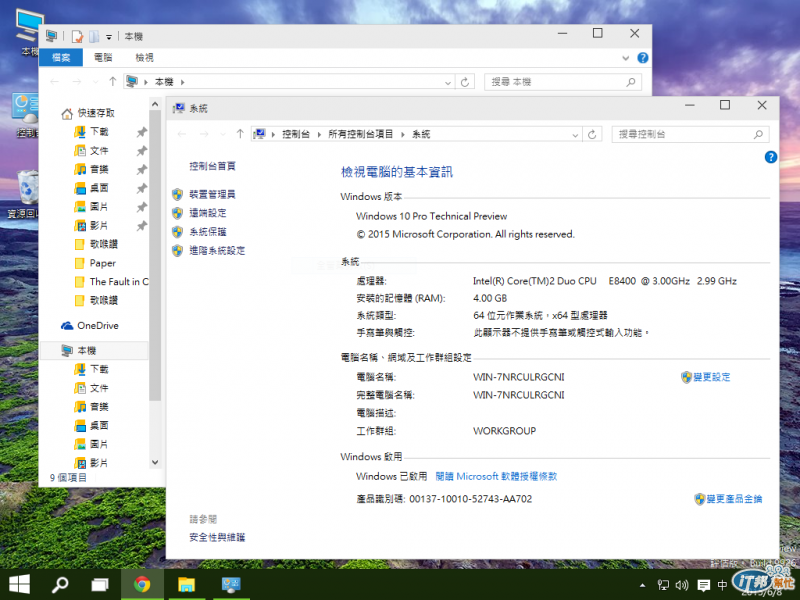Screen dimensions: 800x600
Task: Select Paper folder in navigation pane
Action: pyautogui.click(x=103, y=263)
